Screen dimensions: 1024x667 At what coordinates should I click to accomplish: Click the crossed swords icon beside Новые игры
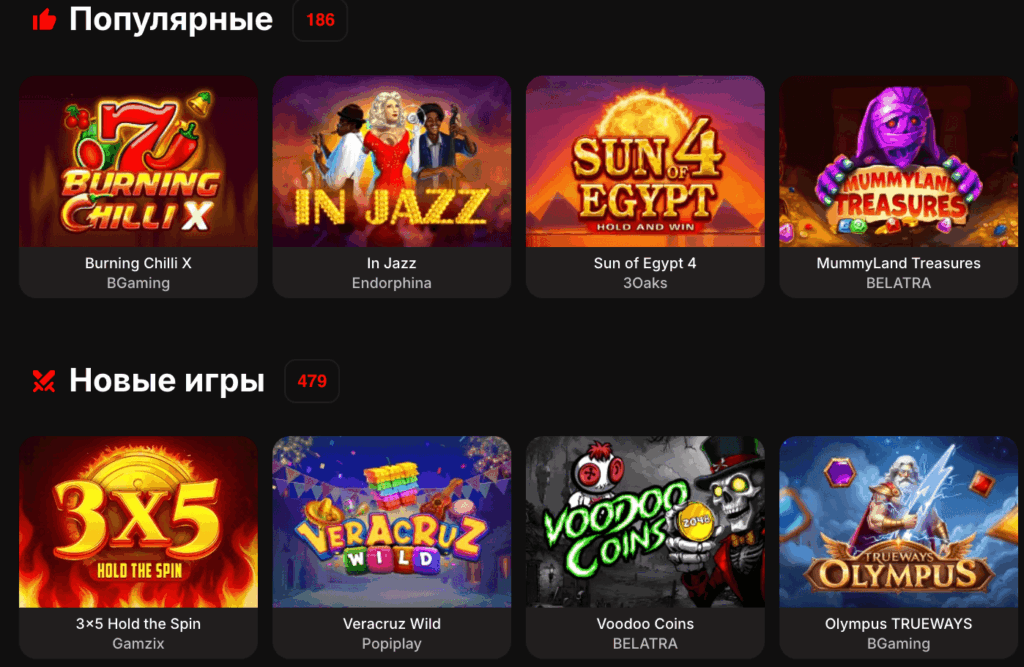click(x=44, y=381)
